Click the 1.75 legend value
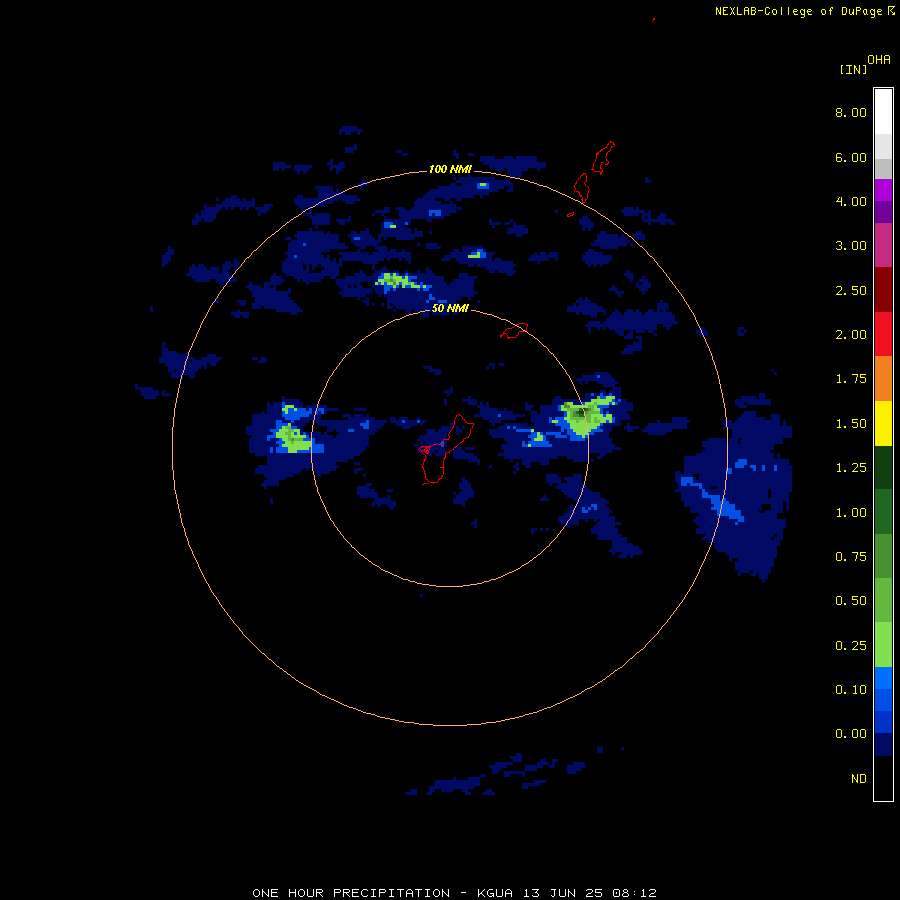The width and height of the screenshot is (900, 900). pyautogui.click(x=851, y=379)
